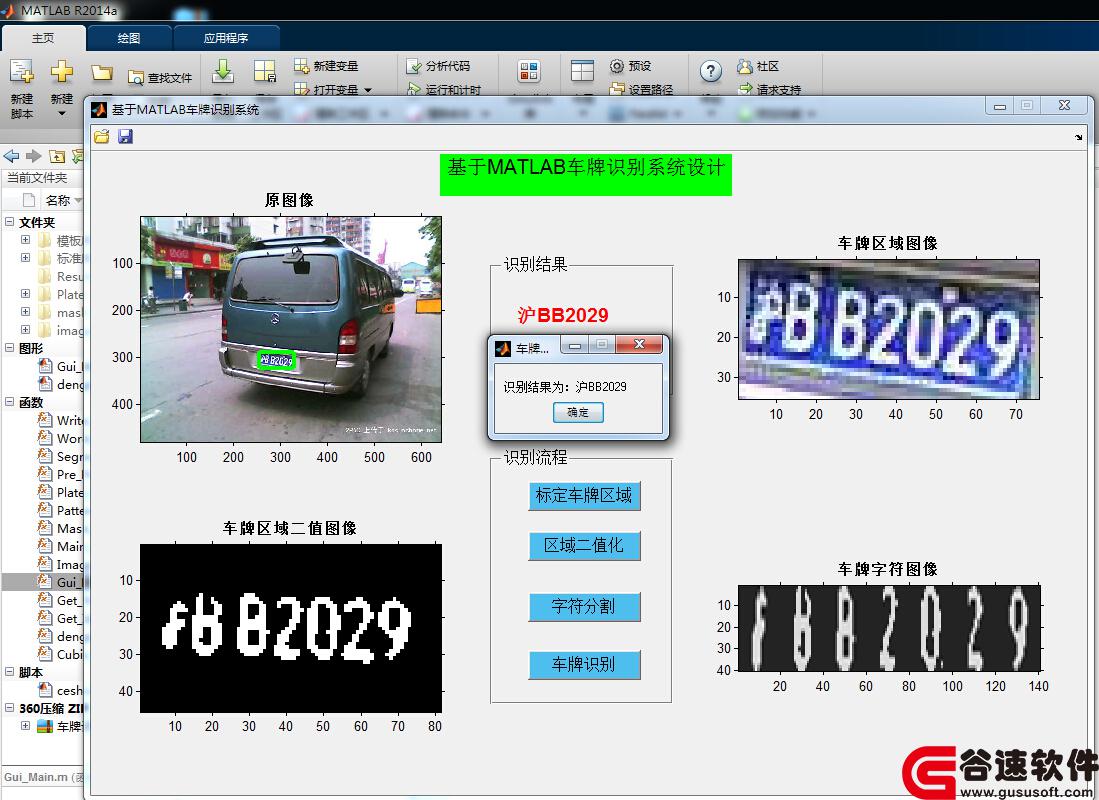This screenshot has width=1099, height=800.
Task: Expand the imag folder node
Action: (x=25, y=330)
